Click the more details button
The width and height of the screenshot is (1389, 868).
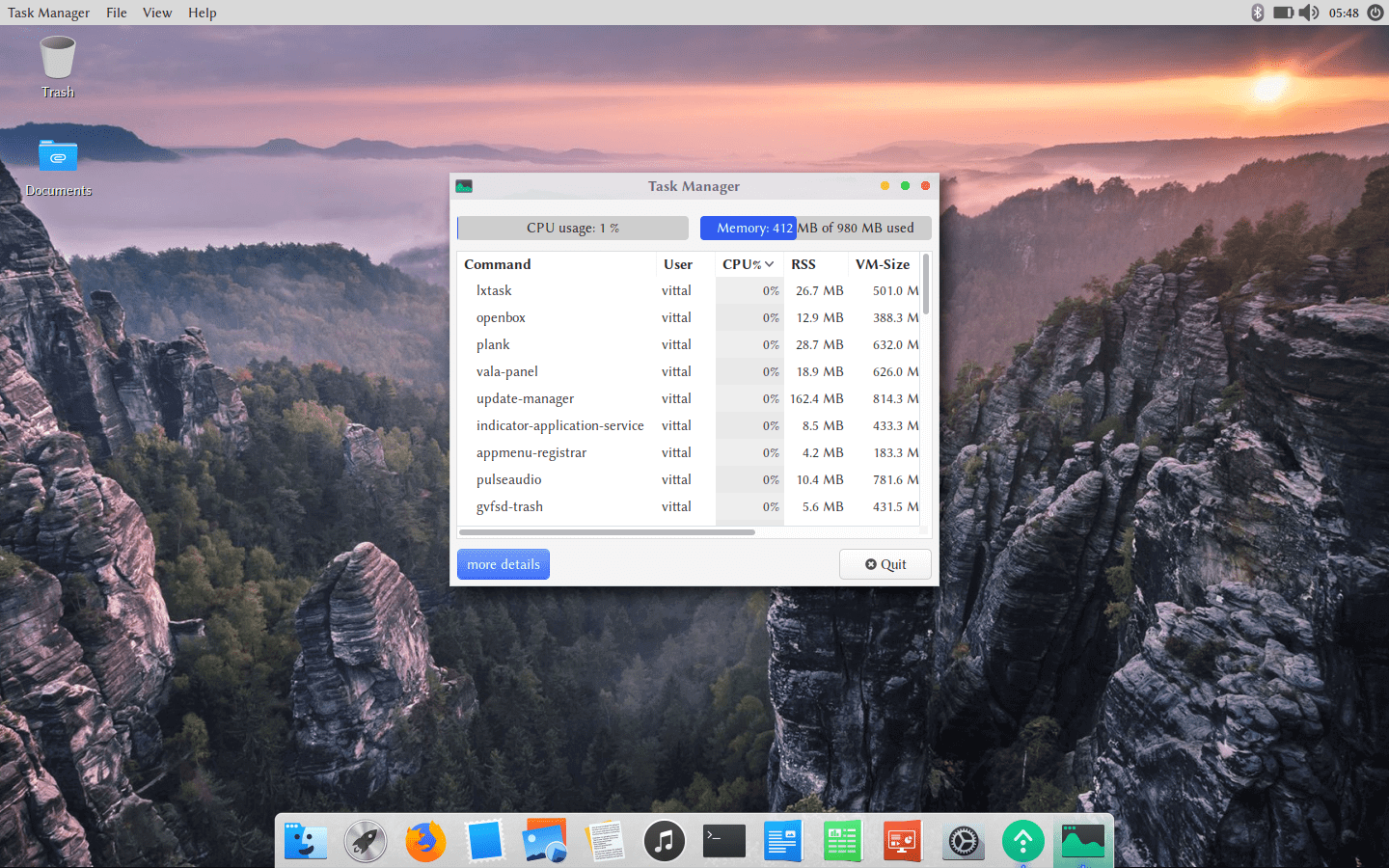pos(504,564)
